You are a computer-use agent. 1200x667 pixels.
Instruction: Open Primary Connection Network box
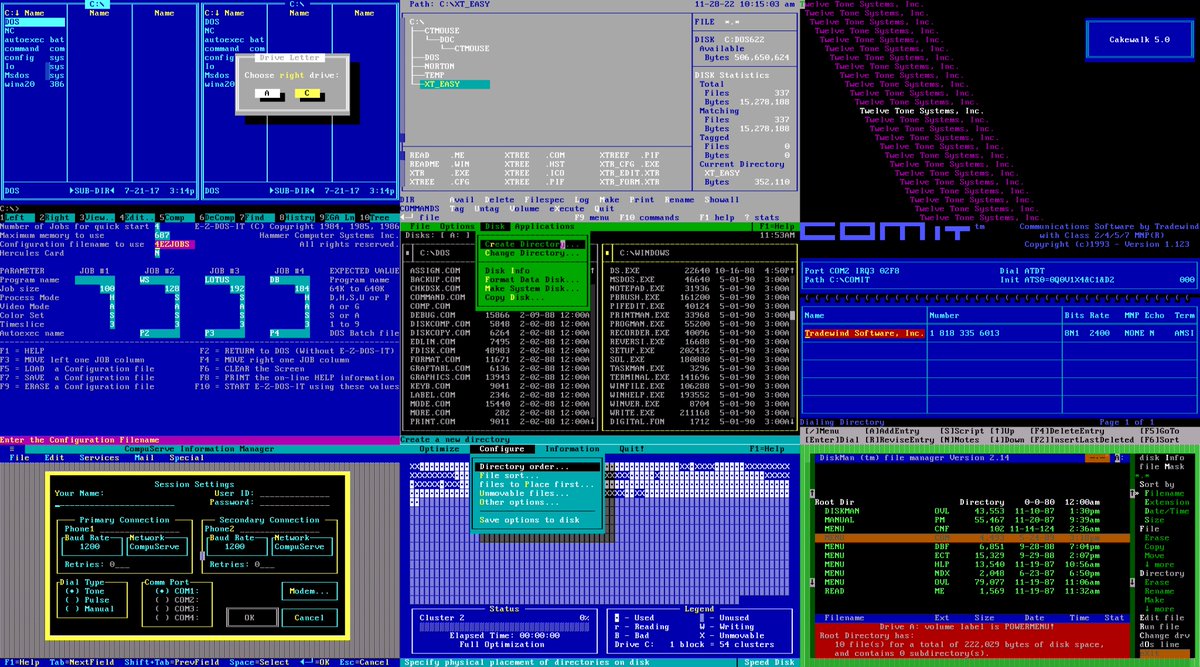159,547
